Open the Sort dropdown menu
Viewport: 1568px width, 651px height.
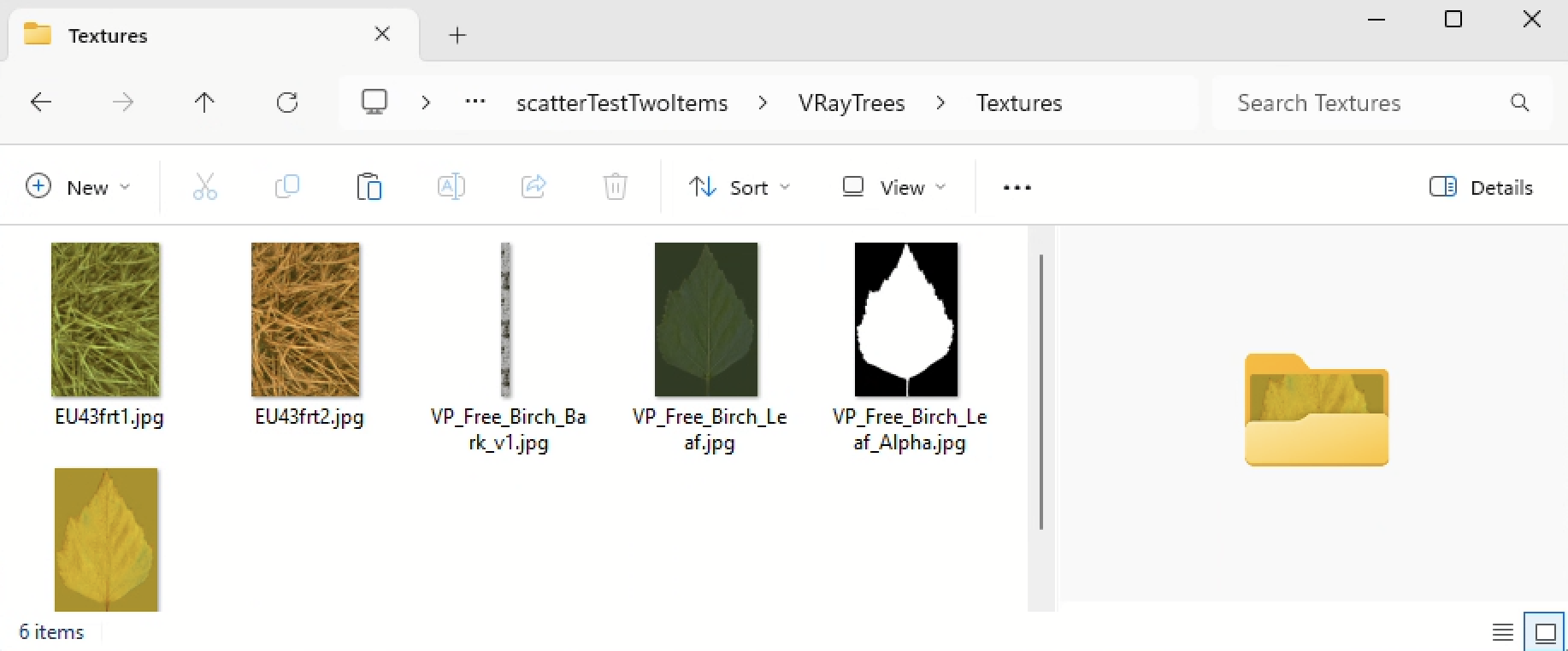[x=740, y=187]
